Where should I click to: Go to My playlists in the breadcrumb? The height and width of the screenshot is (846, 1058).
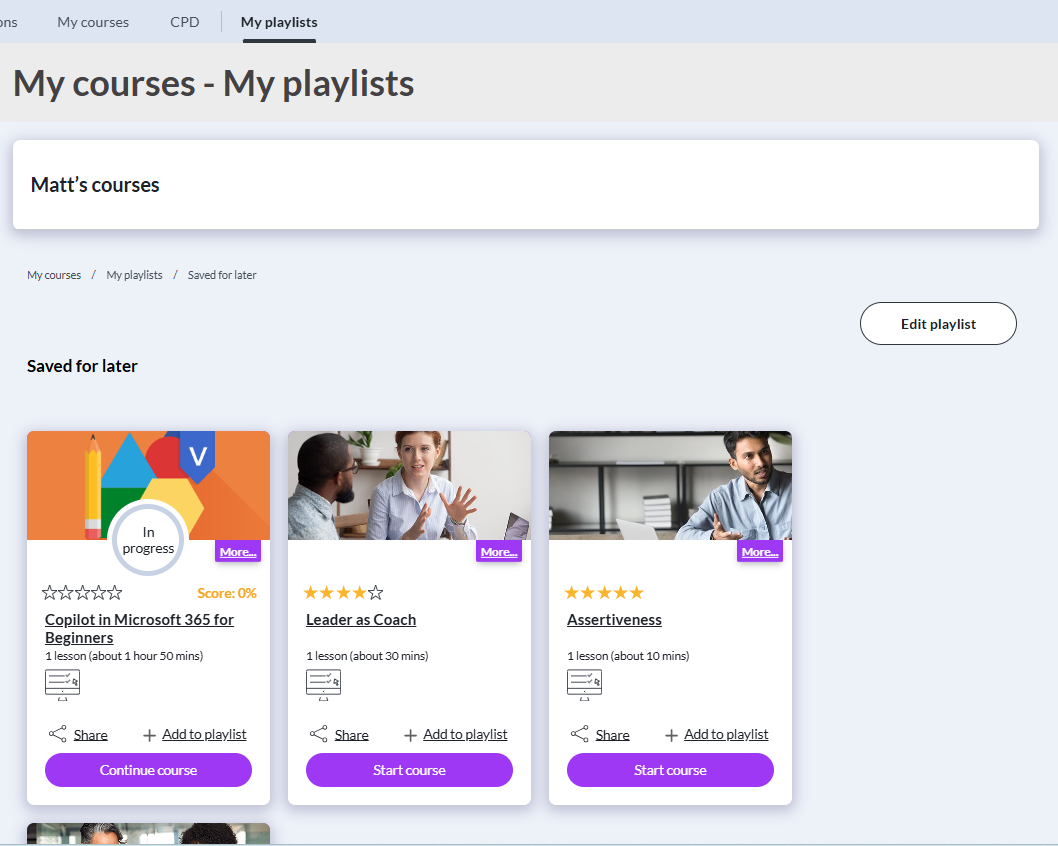(134, 275)
